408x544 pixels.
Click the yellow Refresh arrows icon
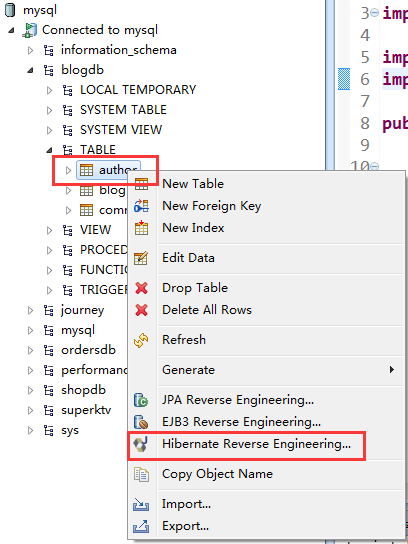[x=141, y=340]
